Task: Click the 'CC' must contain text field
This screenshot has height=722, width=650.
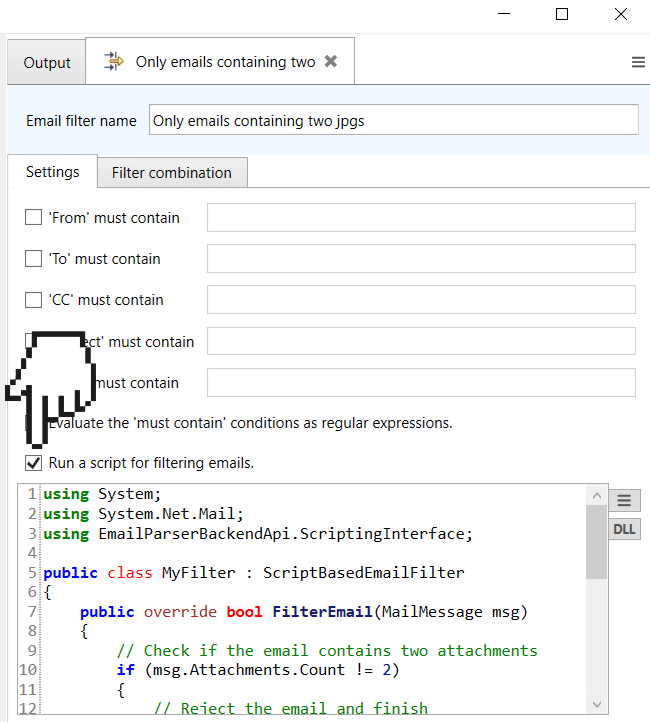Action: tap(421, 300)
